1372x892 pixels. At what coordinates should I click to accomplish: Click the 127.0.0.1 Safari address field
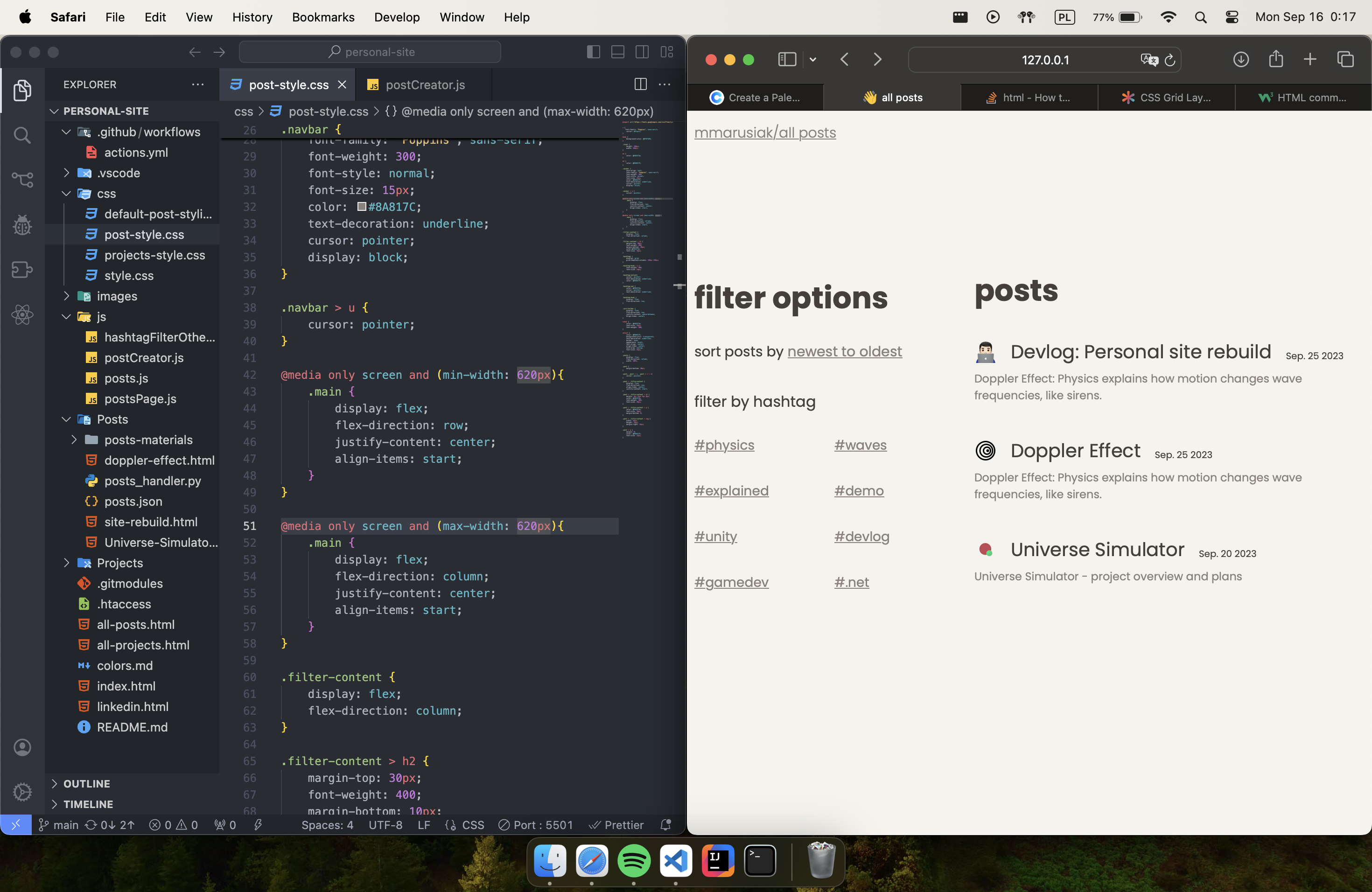[x=1044, y=60]
